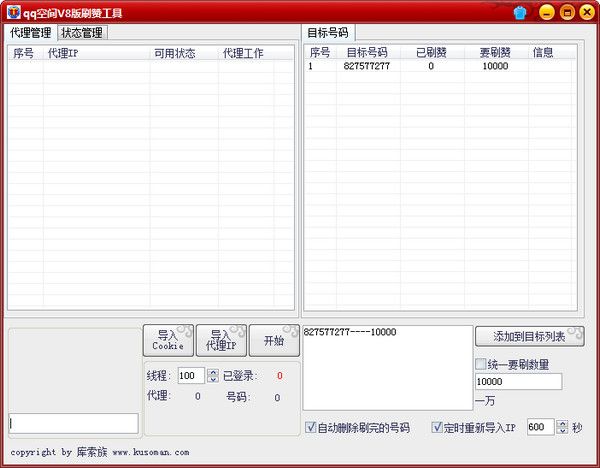
Task: Click the 线程 input field showing 100
Action: (x=191, y=376)
